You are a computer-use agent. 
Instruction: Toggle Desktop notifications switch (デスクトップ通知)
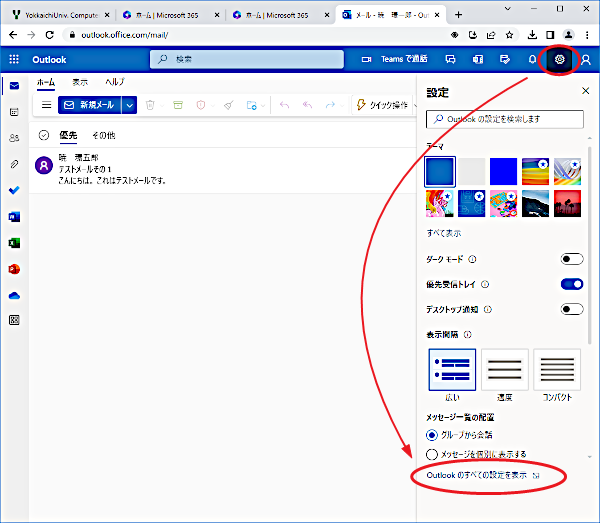572,309
